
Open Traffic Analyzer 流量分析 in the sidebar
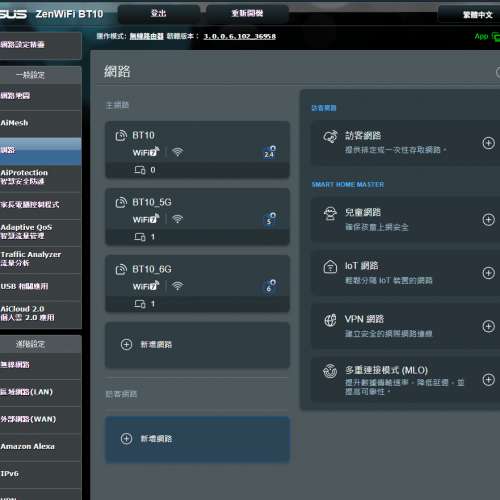(40, 259)
